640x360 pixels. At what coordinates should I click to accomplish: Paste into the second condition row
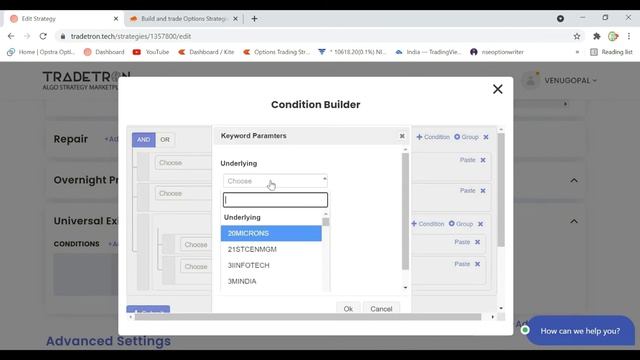pyautogui.click(x=467, y=191)
